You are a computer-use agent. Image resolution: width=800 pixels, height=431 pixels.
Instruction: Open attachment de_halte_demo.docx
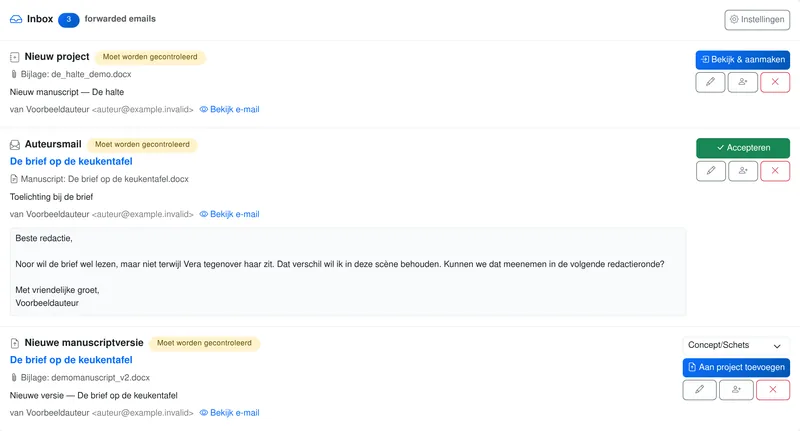tap(91, 74)
